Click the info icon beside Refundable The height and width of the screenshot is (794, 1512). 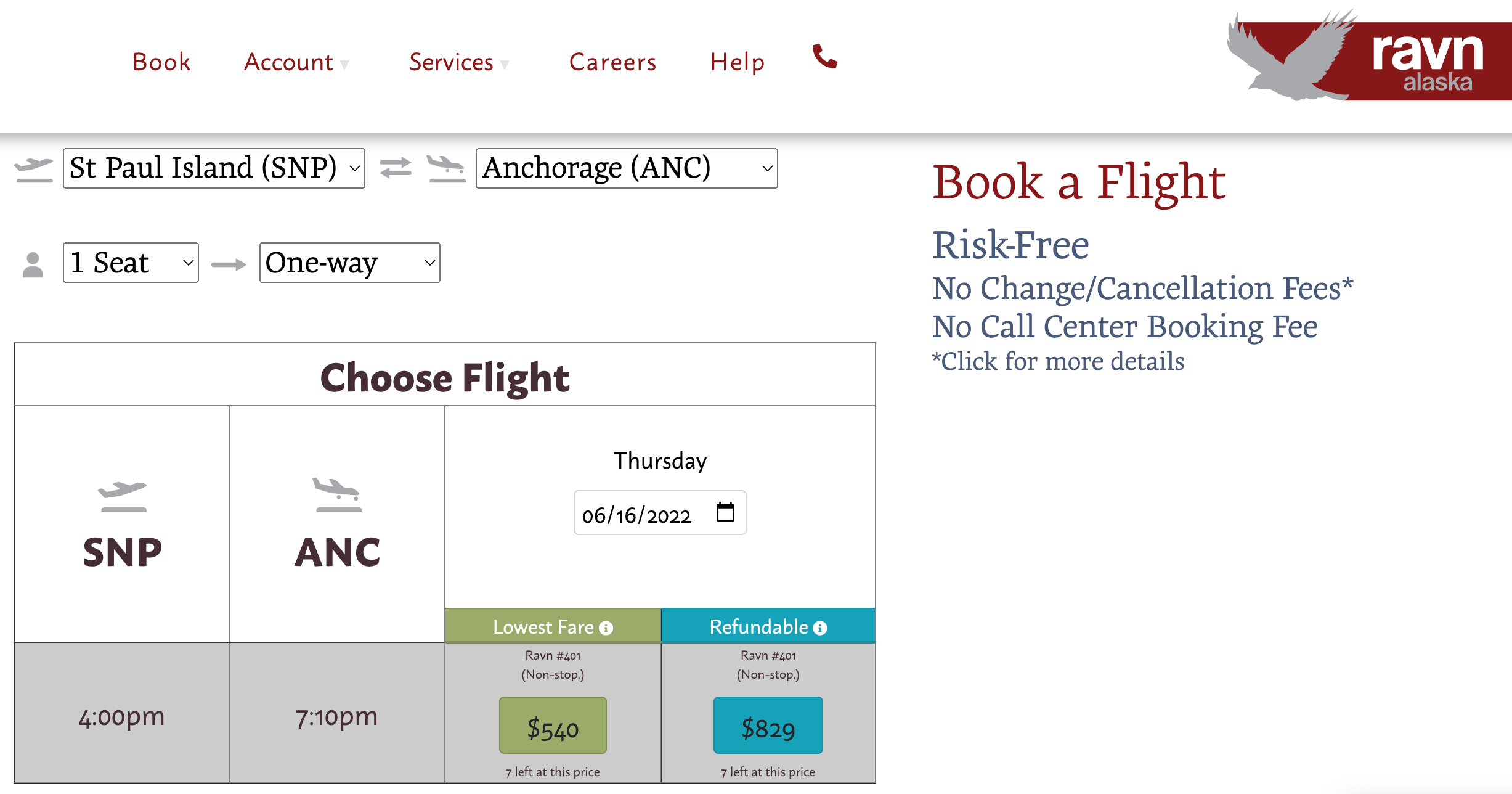820,627
